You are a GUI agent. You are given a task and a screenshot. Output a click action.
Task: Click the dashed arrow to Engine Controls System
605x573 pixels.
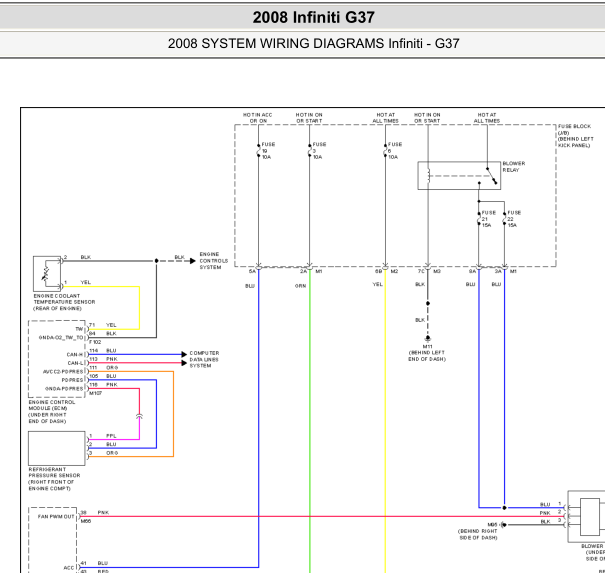177,261
